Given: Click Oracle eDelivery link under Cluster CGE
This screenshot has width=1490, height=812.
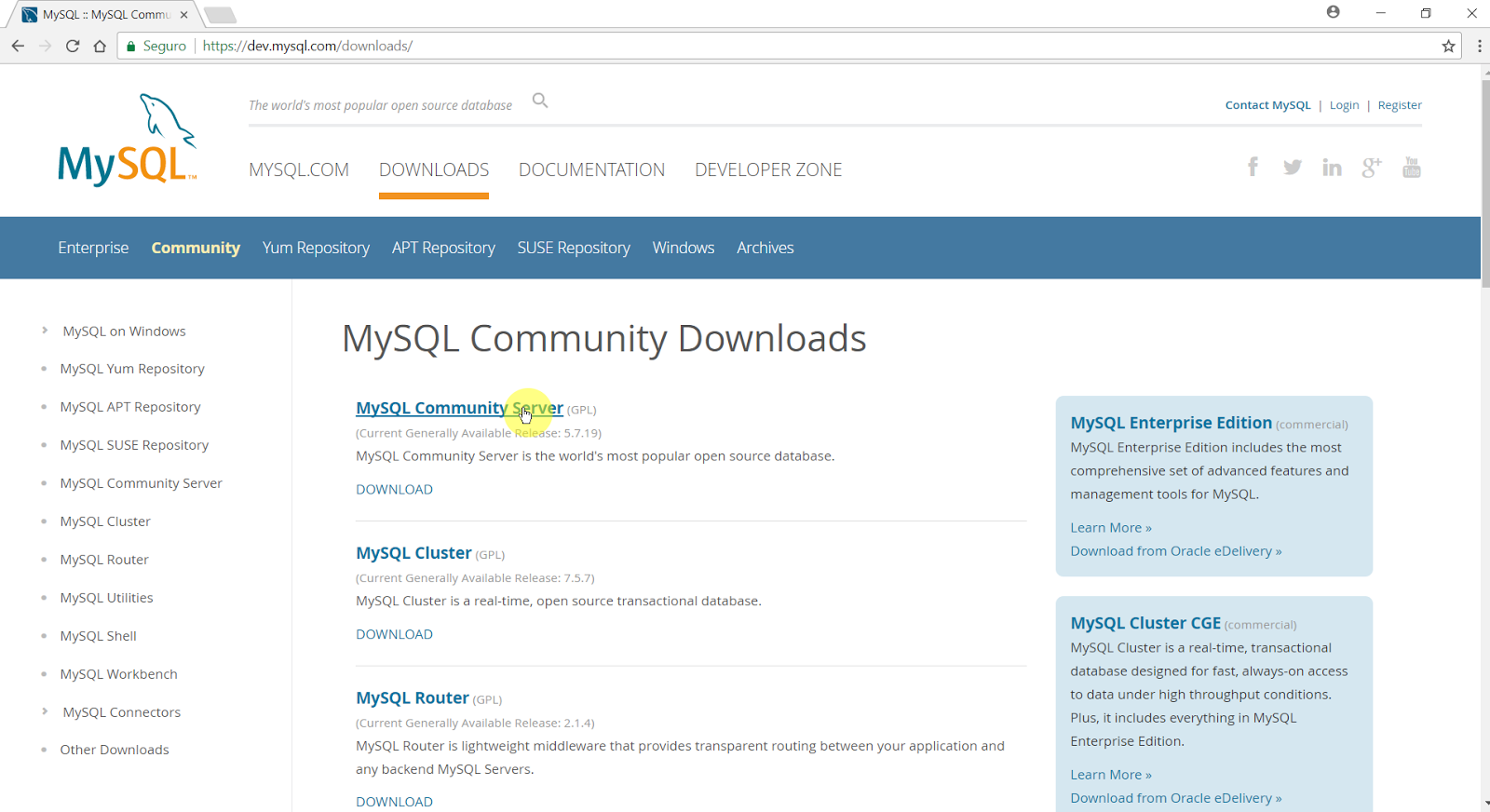Looking at the screenshot, I should [1176, 798].
